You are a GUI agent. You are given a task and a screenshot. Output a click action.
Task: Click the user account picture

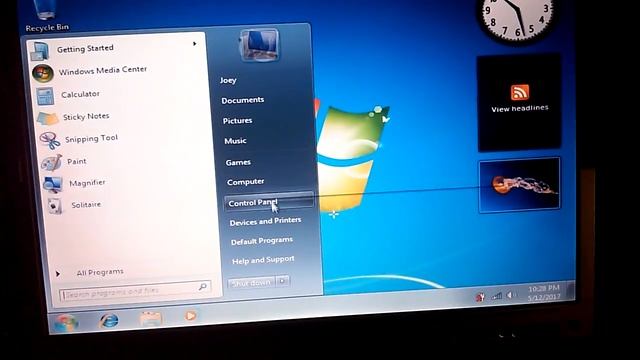[259, 45]
